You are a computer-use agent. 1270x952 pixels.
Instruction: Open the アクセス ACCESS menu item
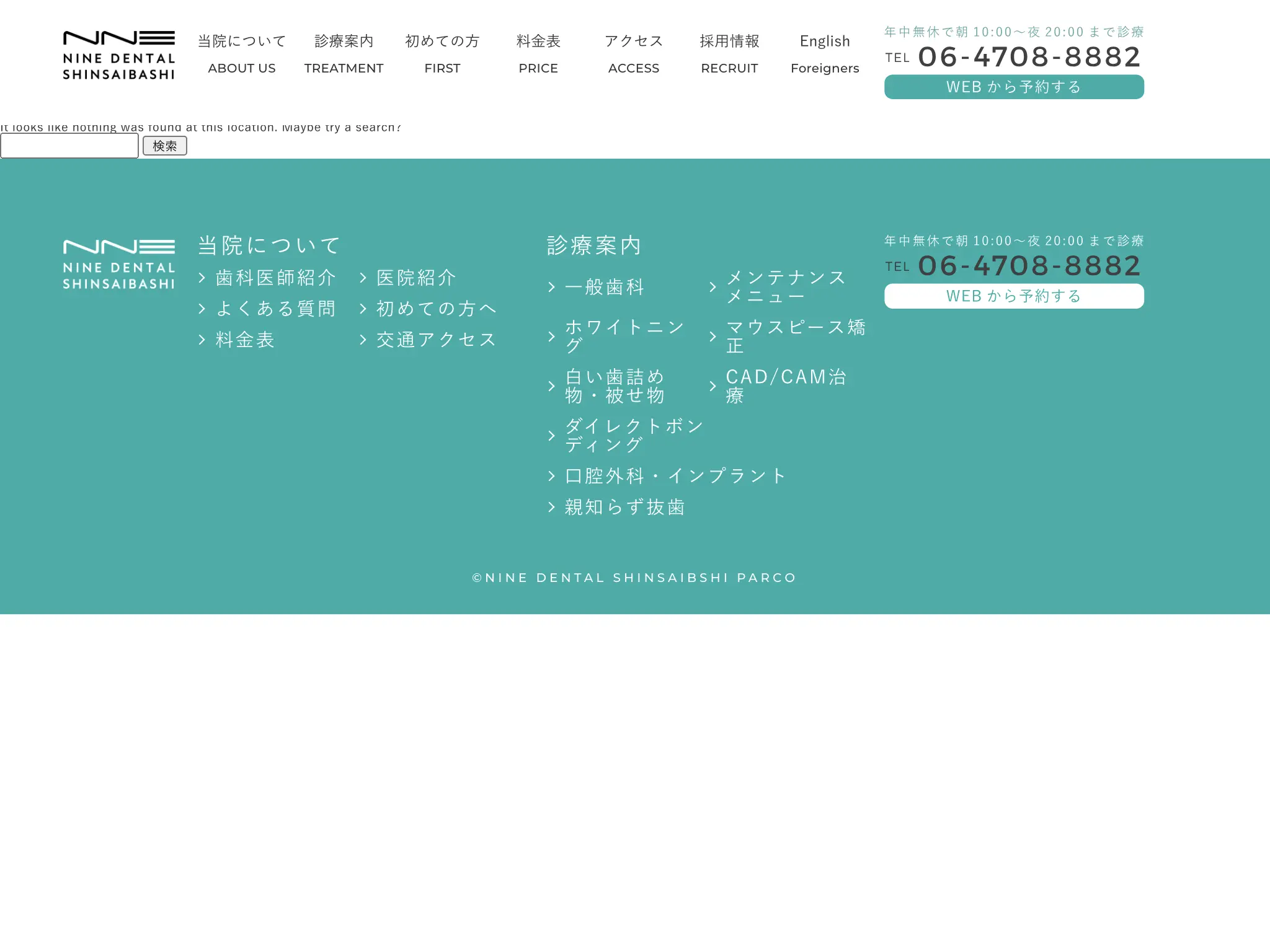click(634, 55)
